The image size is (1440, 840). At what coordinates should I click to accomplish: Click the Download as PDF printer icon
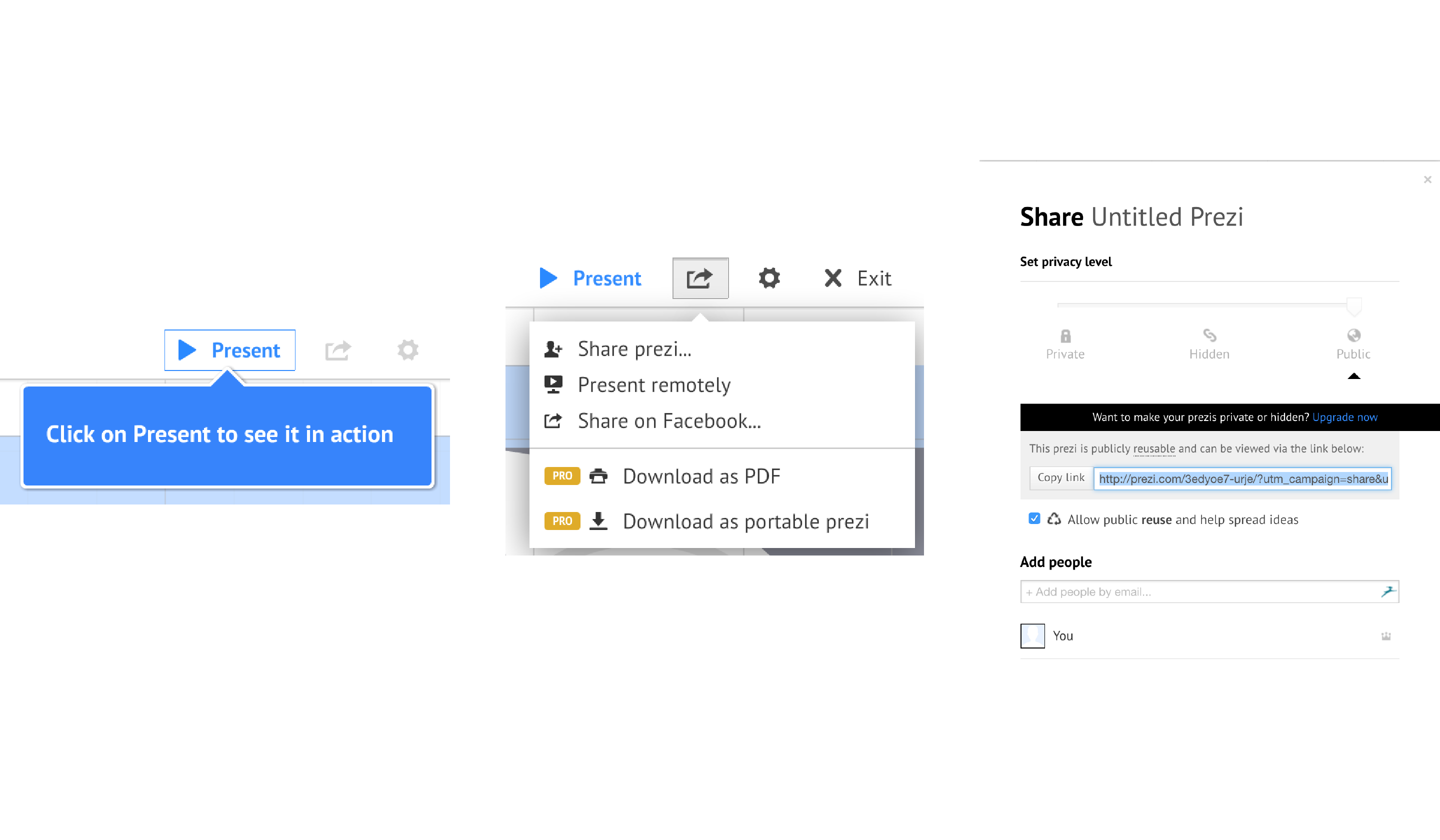click(x=598, y=476)
